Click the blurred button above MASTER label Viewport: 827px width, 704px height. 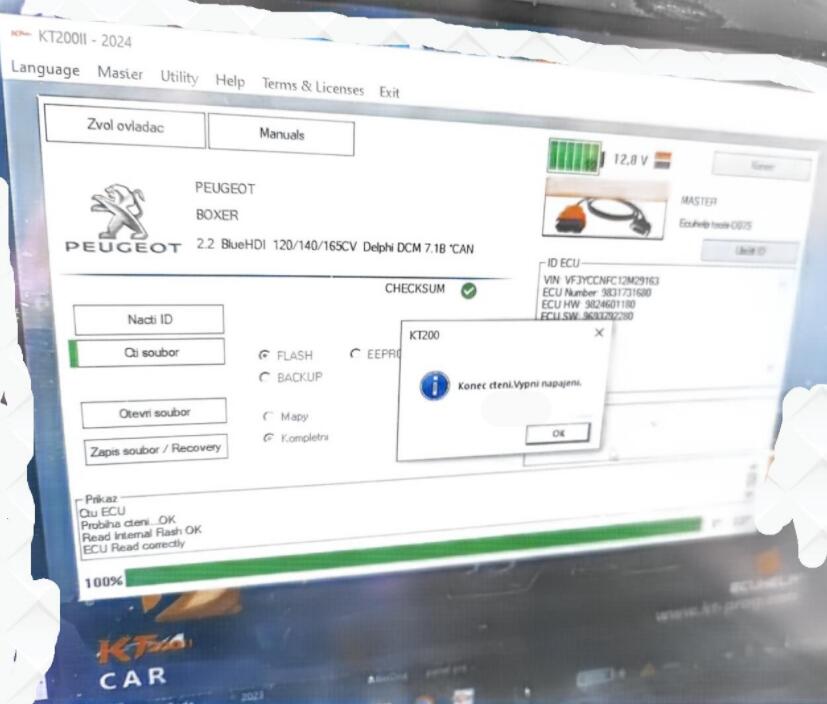tap(762, 166)
